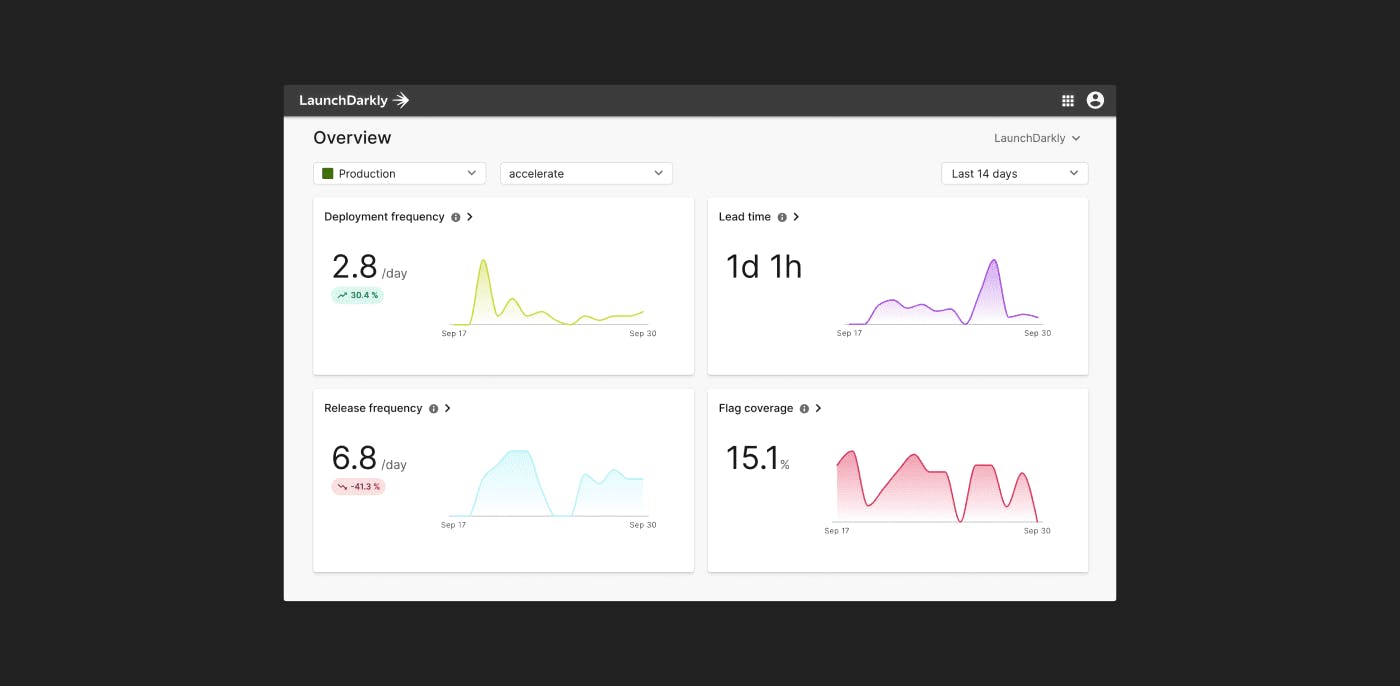Click the green Production color square
Image resolution: width=1400 pixels, height=686 pixels.
coord(328,173)
